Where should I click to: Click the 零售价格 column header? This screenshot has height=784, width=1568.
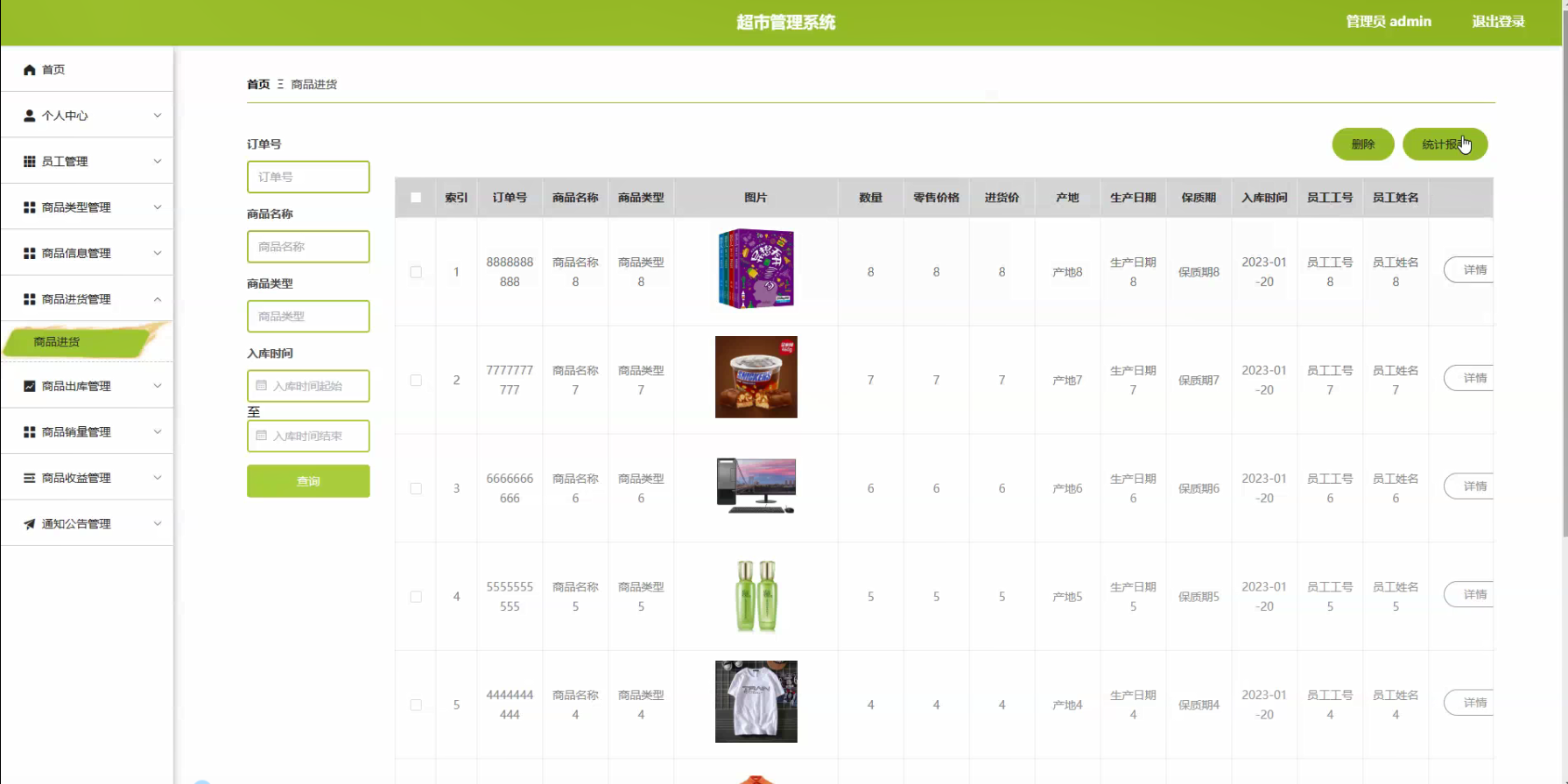pos(936,198)
